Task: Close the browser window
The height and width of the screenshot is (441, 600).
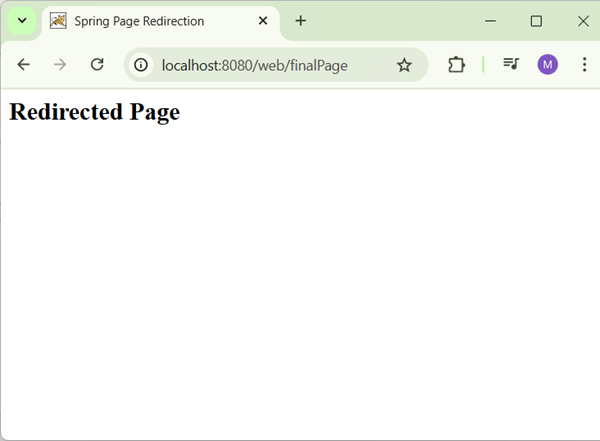Action: click(583, 21)
